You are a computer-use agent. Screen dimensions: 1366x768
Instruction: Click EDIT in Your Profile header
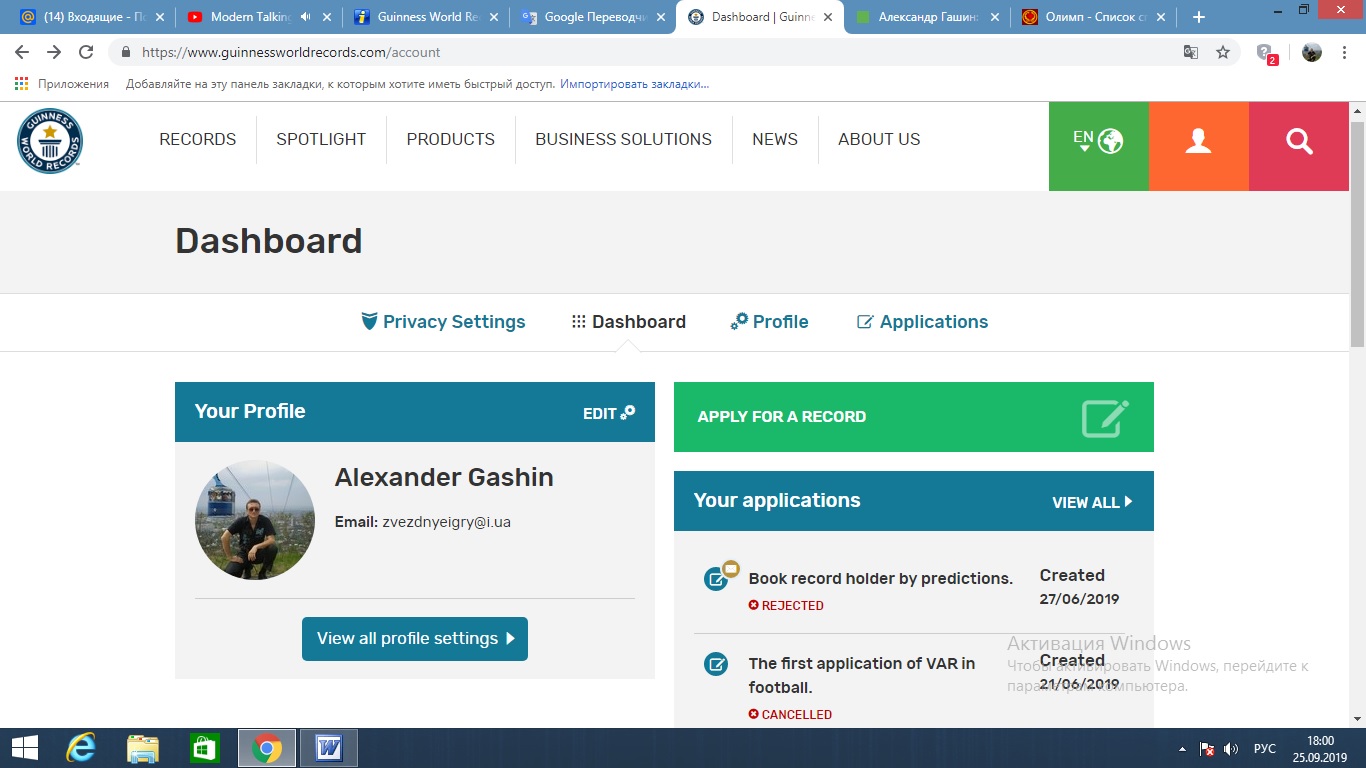pyautogui.click(x=609, y=413)
